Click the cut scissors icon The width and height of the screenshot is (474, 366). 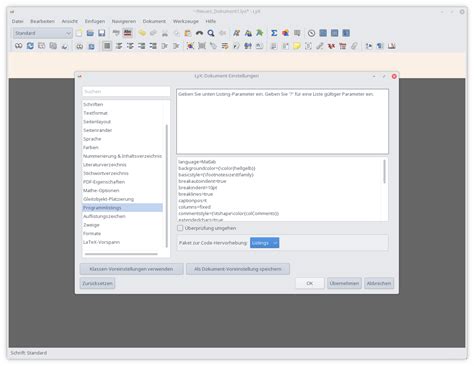pos(165,33)
